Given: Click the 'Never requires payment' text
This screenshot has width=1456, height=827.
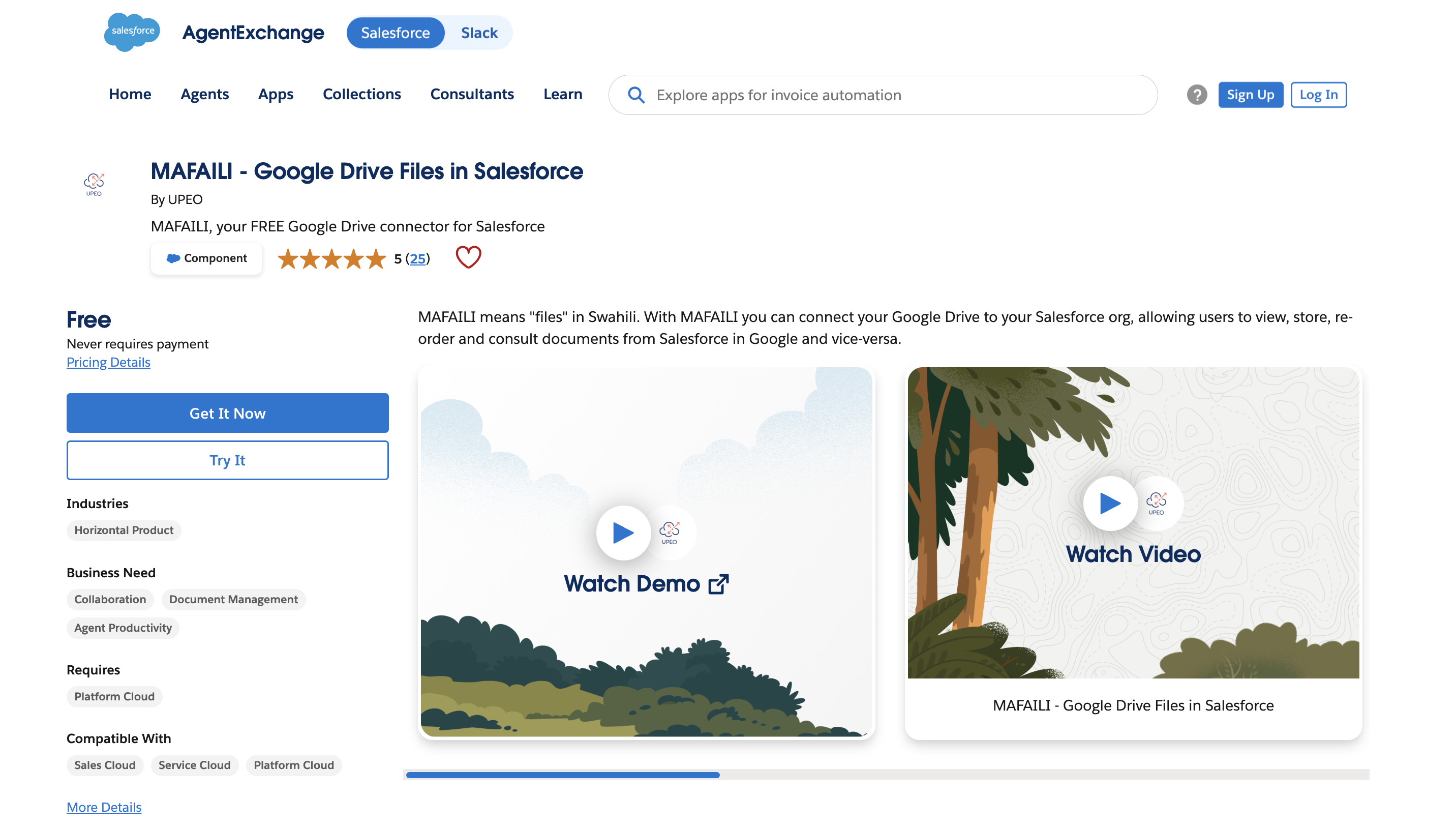Looking at the screenshot, I should 137,344.
